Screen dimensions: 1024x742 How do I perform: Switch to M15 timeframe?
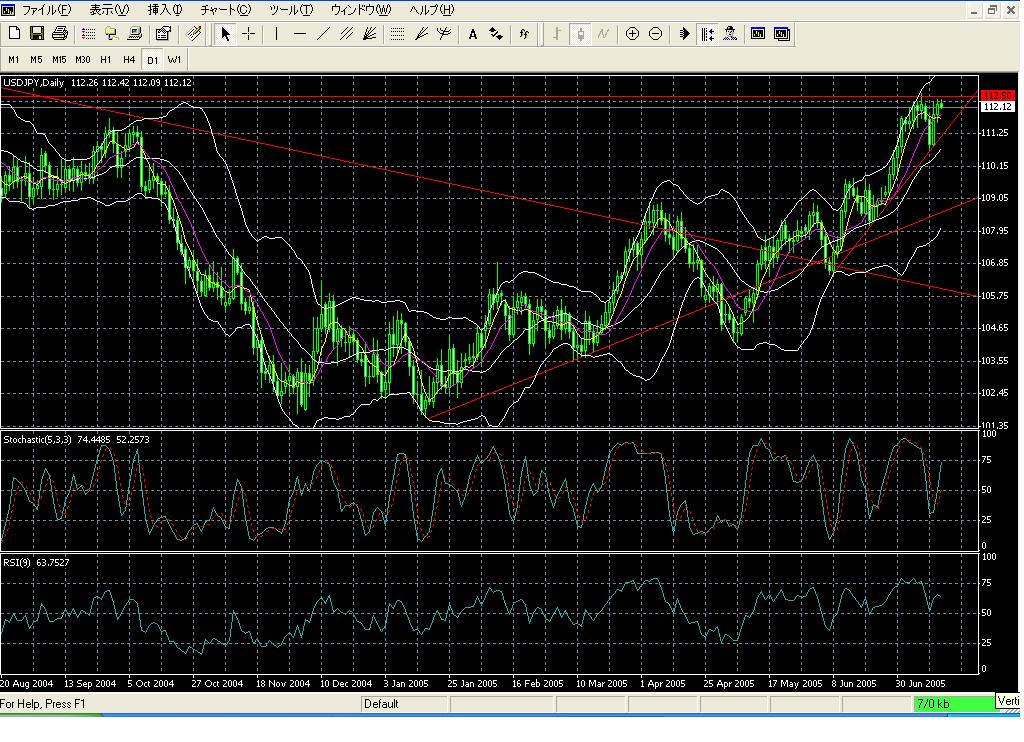coord(59,59)
